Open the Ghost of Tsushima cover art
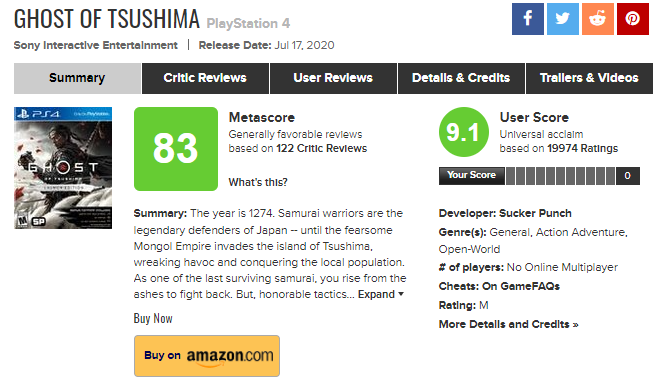Screen dimensions: 656x379 [x=63, y=168]
